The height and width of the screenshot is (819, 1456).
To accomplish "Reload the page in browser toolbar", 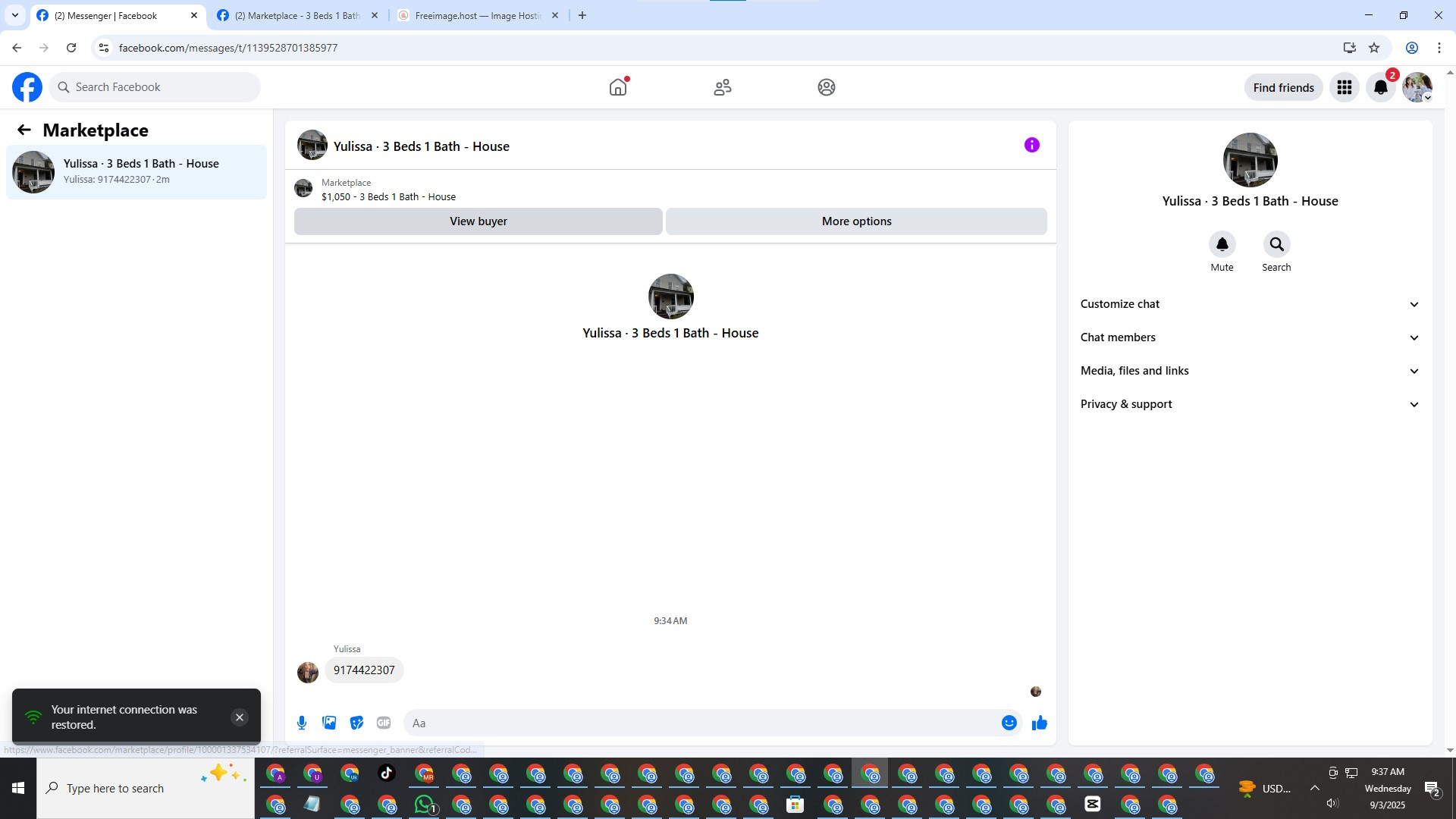I will point(71,48).
